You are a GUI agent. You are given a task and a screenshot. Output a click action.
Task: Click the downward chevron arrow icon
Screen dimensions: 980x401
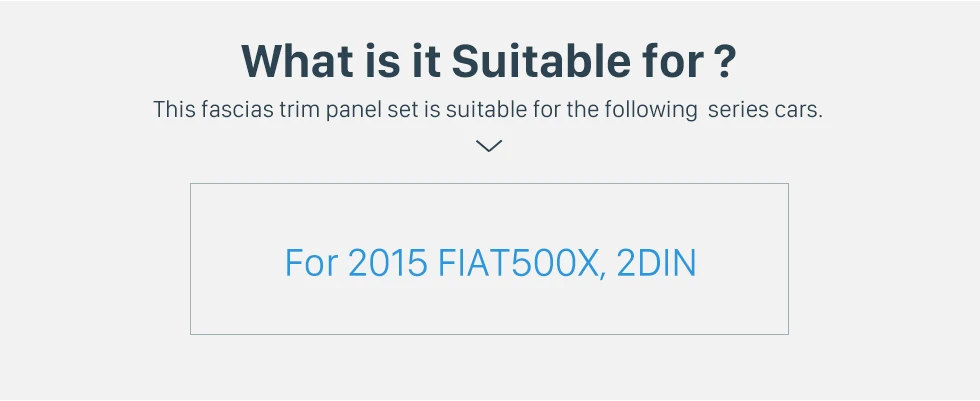[x=489, y=146]
